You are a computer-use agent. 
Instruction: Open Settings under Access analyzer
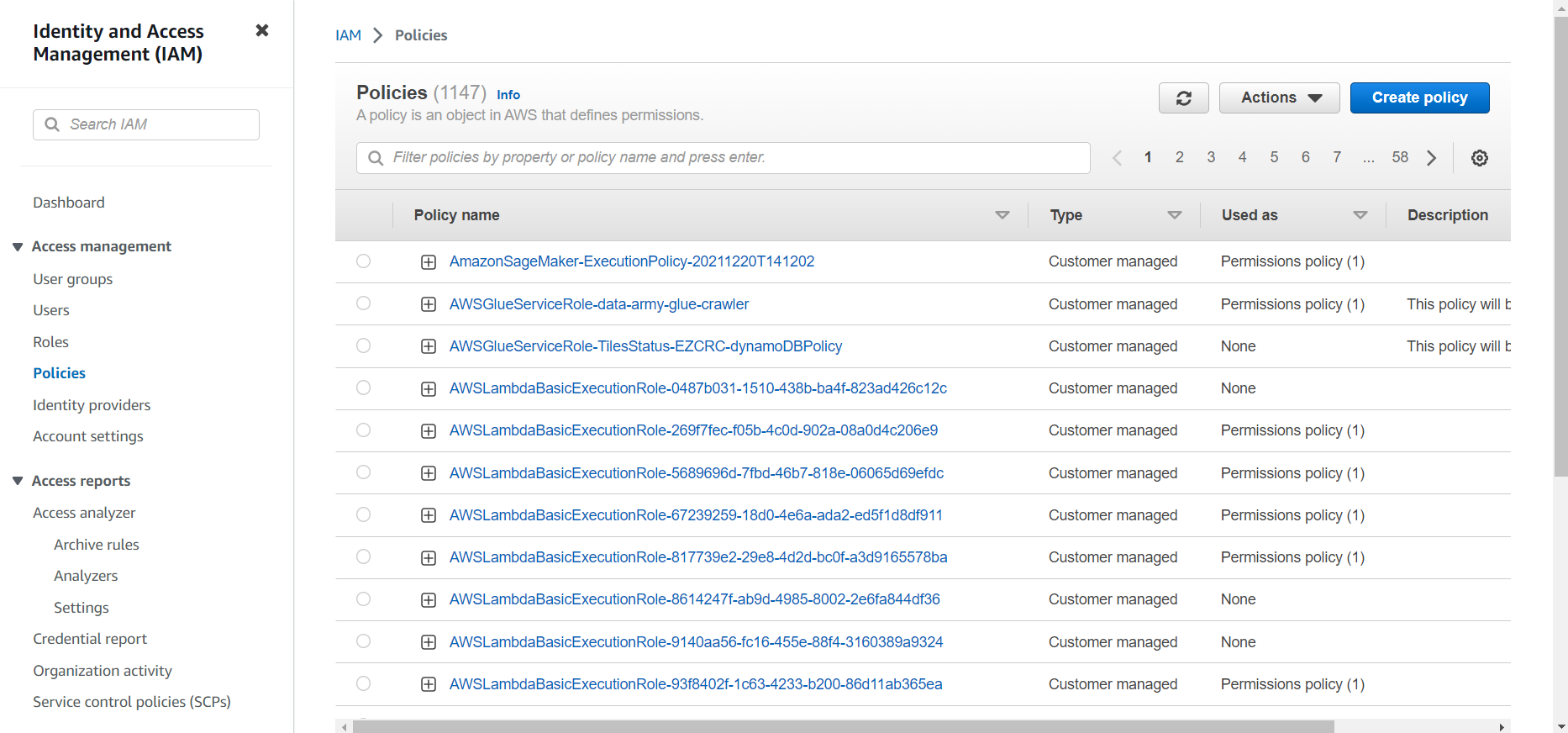[x=82, y=608]
